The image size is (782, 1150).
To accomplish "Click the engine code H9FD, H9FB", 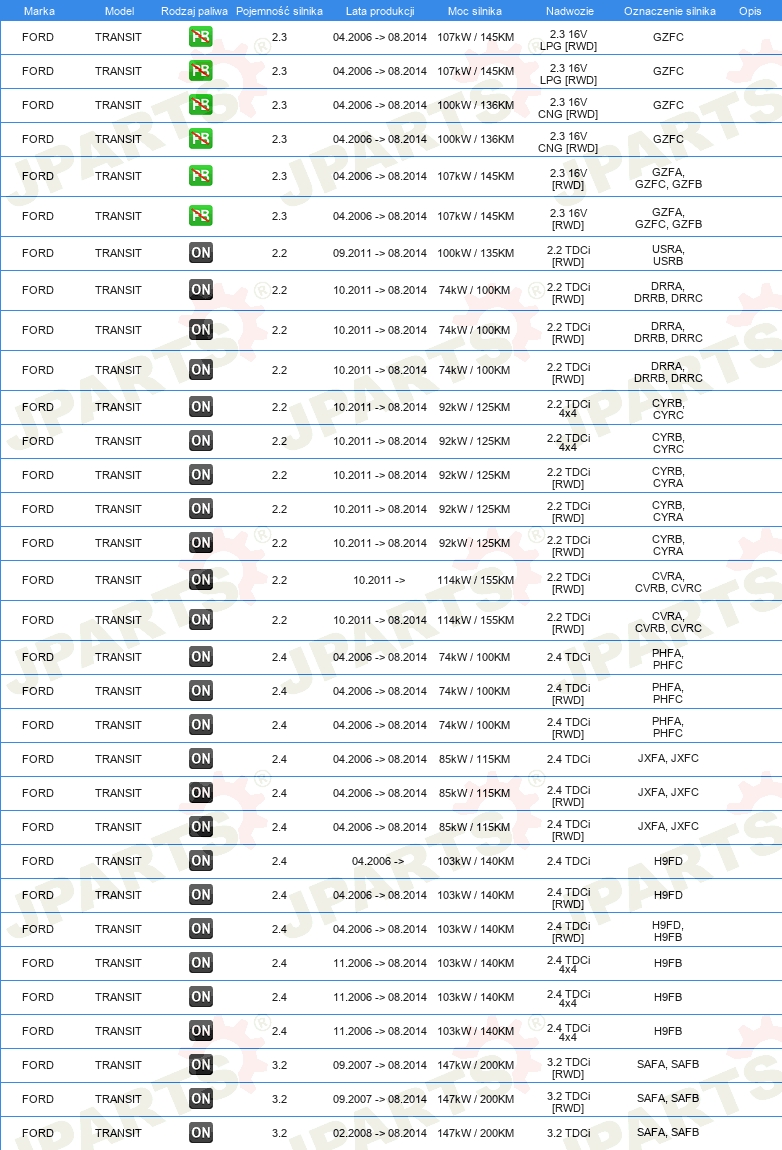I will click(x=668, y=931).
